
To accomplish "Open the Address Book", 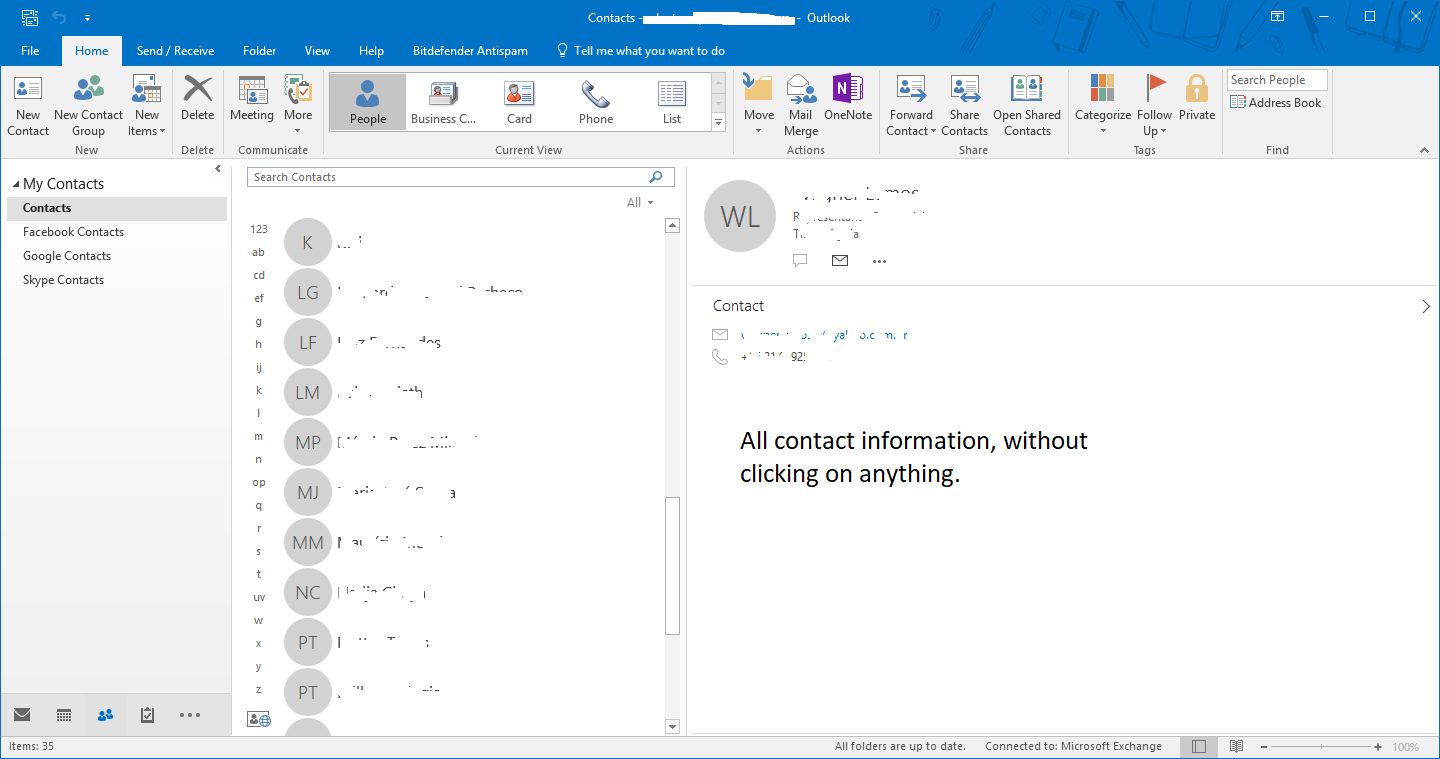I will click(1276, 103).
